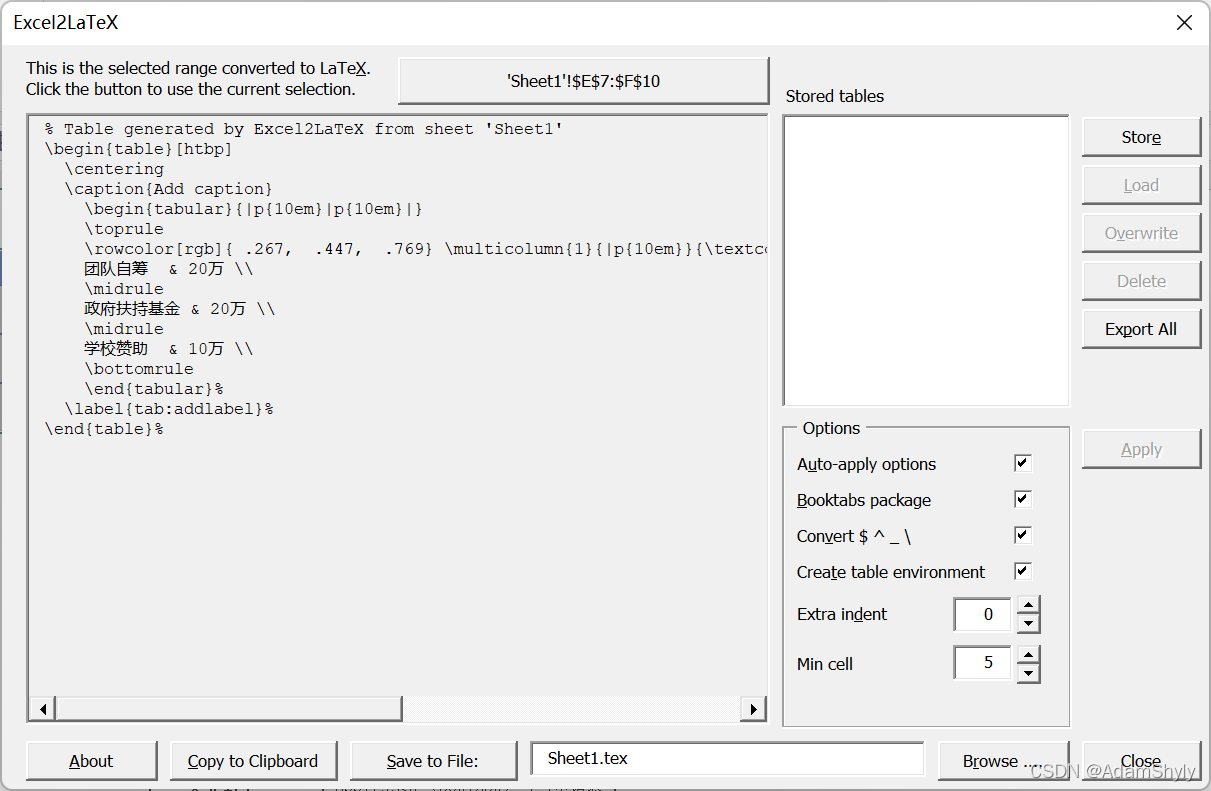Click the \begin{tabular} line

pos(254,209)
